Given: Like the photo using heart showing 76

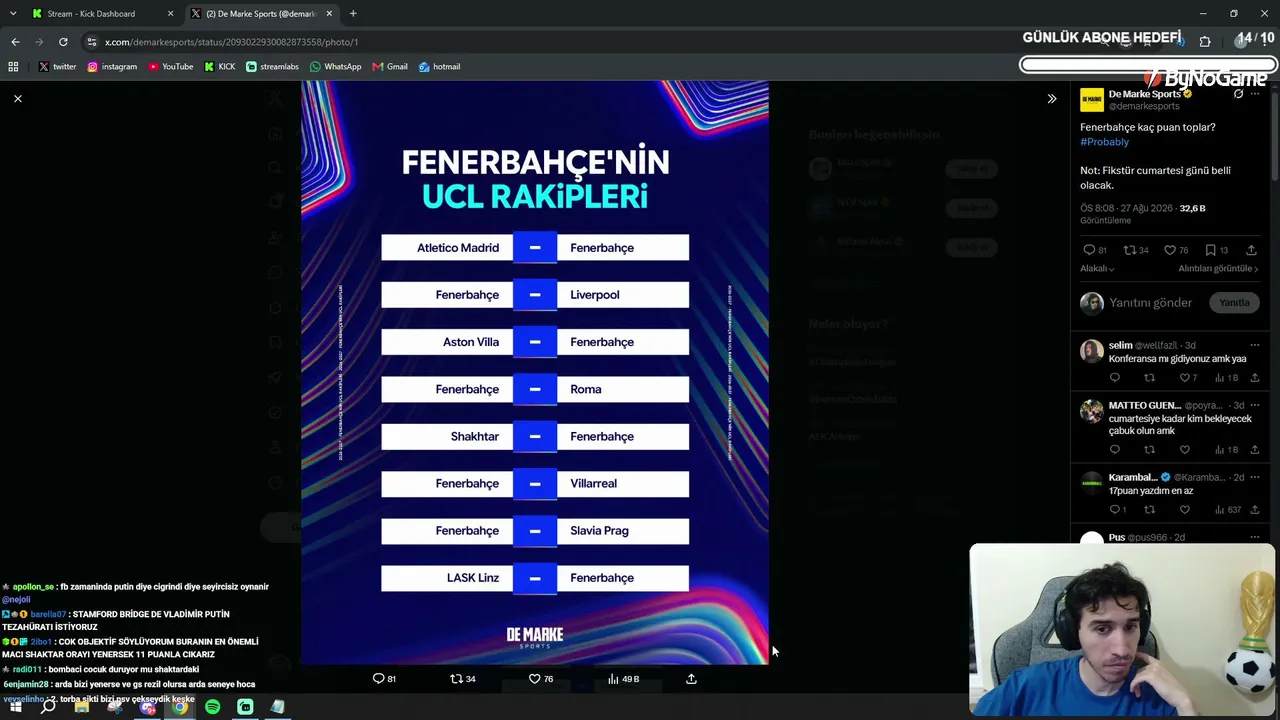Looking at the screenshot, I should click(534, 679).
